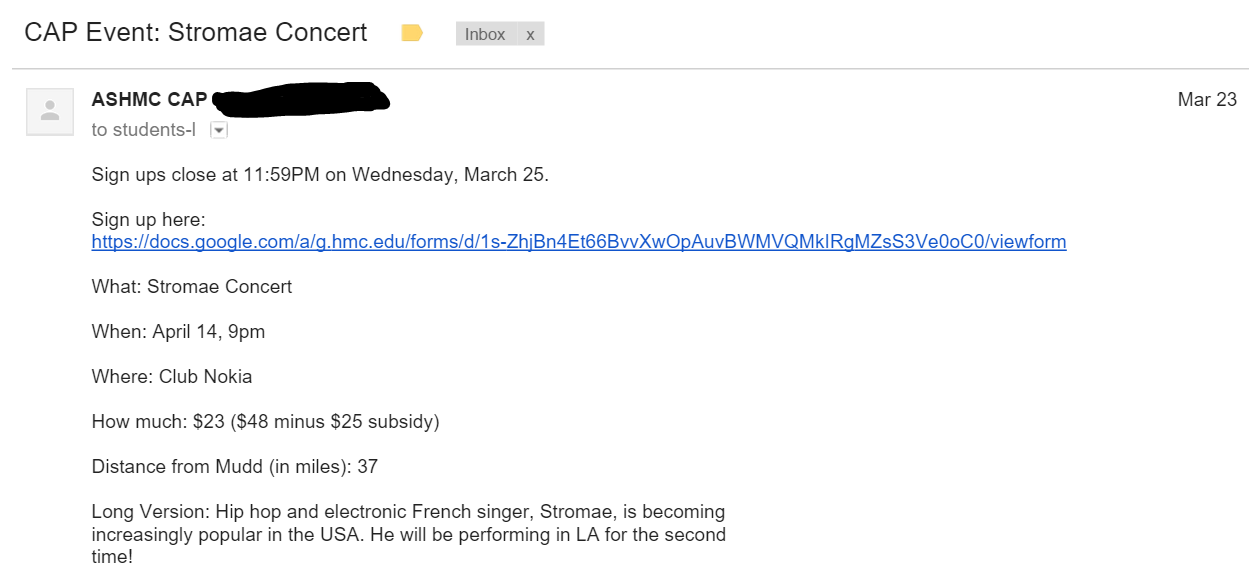
Task: Click the 'Sign ups close at 11:59PM' line
Action: coord(320,175)
